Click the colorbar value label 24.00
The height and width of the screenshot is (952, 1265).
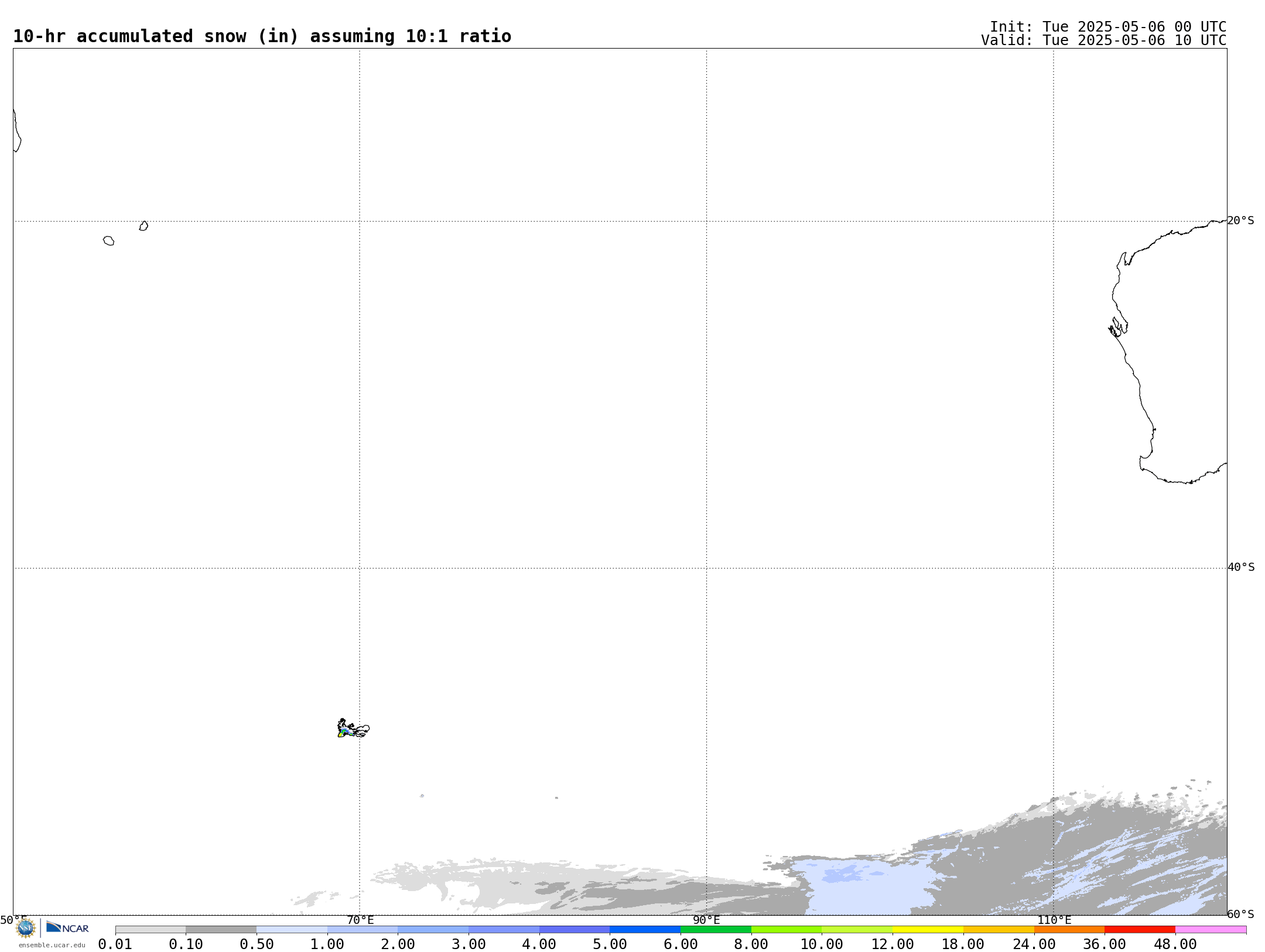[1034, 944]
